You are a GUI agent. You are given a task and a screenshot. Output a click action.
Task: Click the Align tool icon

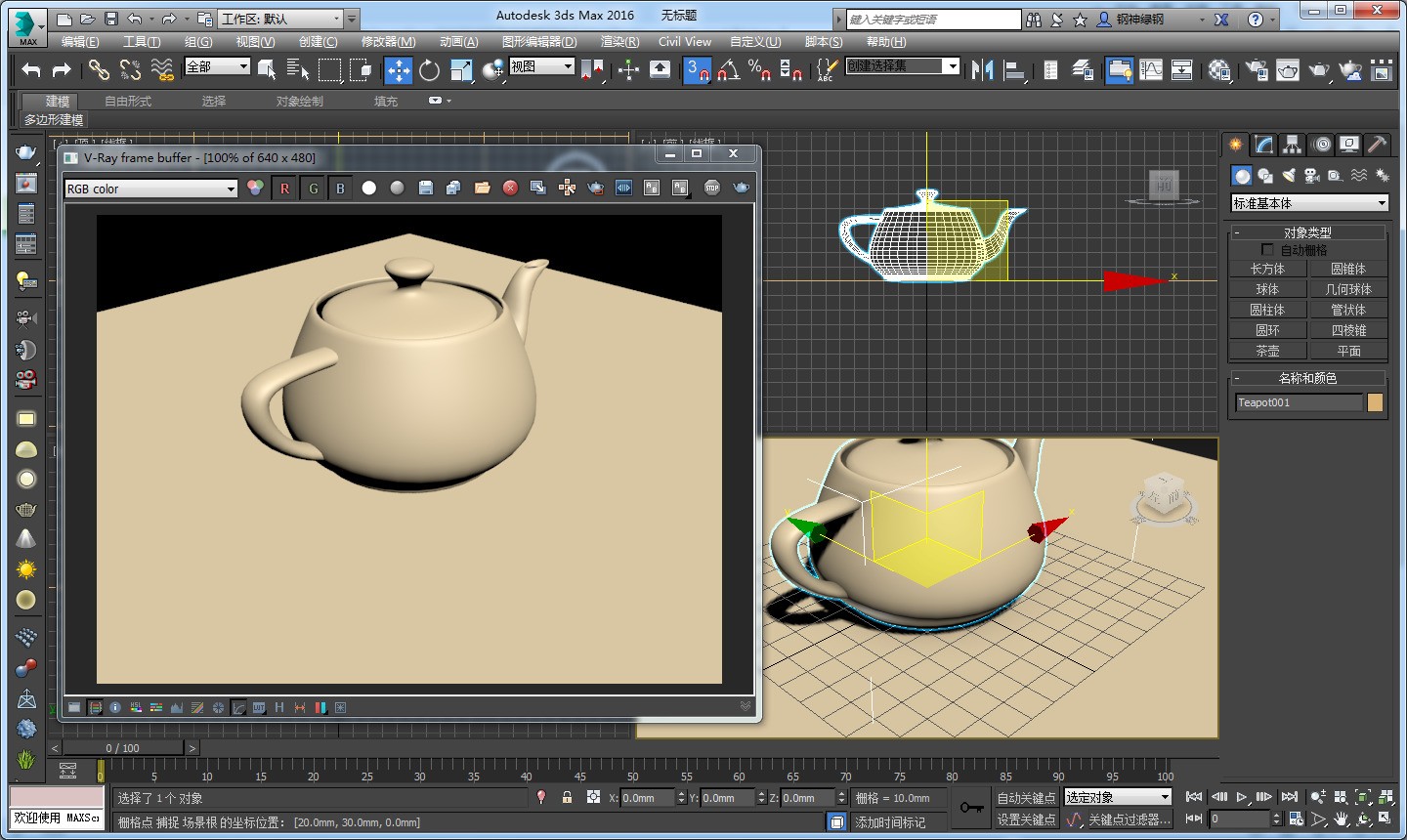(1014, 69)
